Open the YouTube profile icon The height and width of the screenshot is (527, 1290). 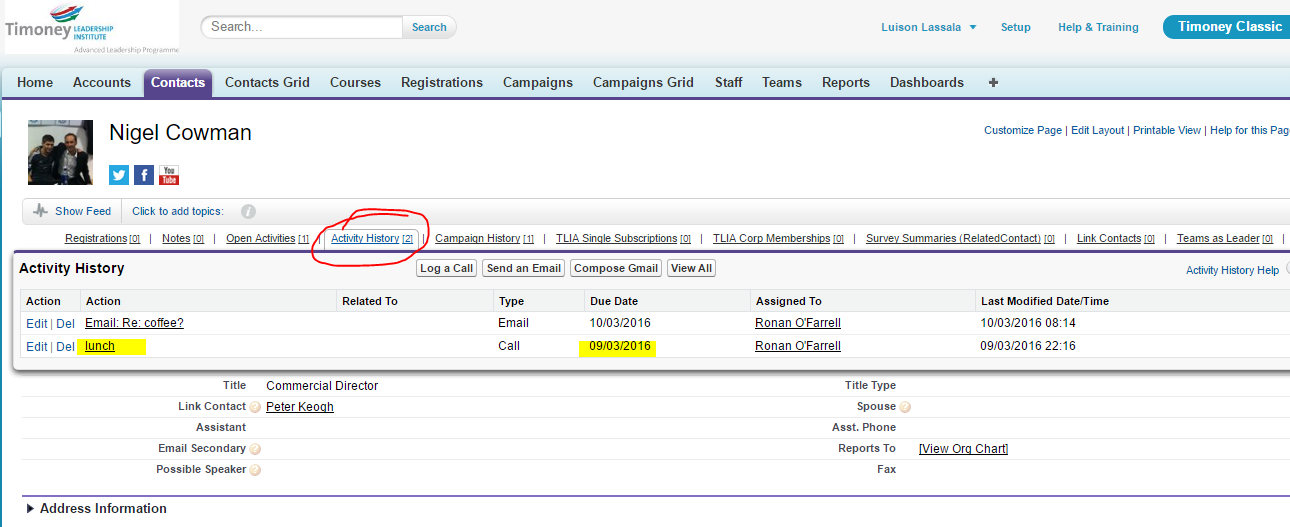point(169,175)
